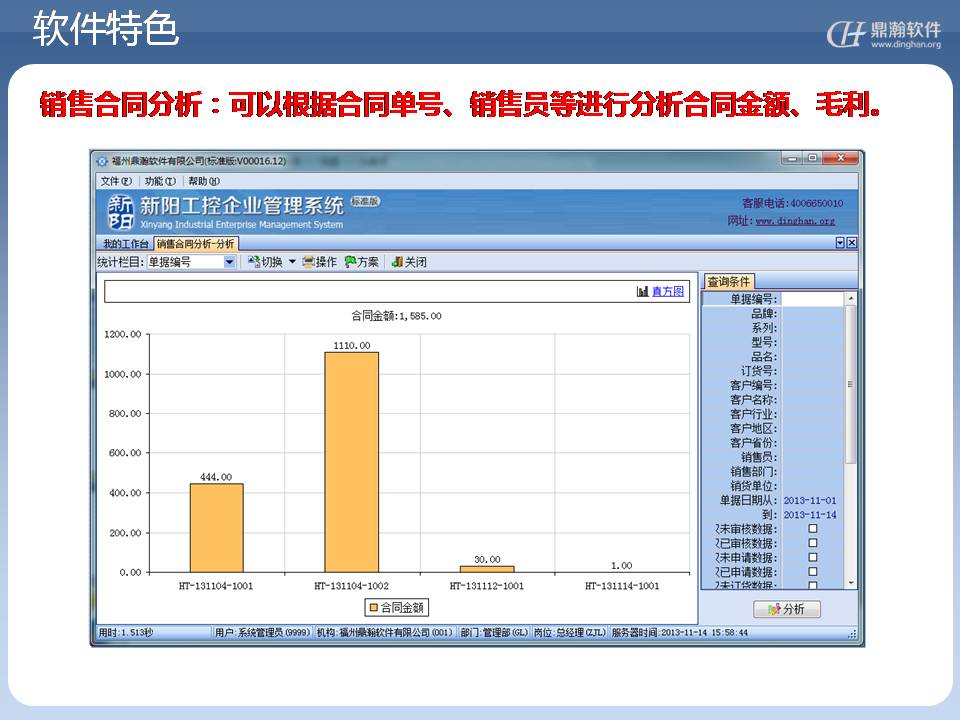Click the 1.00 value label
960x720 pixels.
coord(621,565)
